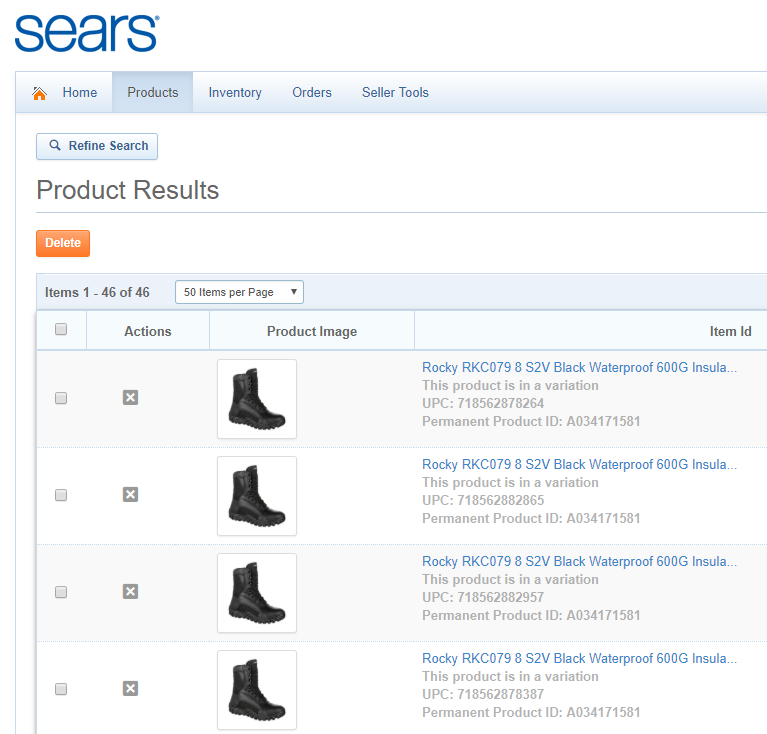Open Rocky RKC079 link for UPC 718562882865
This screenshot has height=734, width=767.
point(579,464)
